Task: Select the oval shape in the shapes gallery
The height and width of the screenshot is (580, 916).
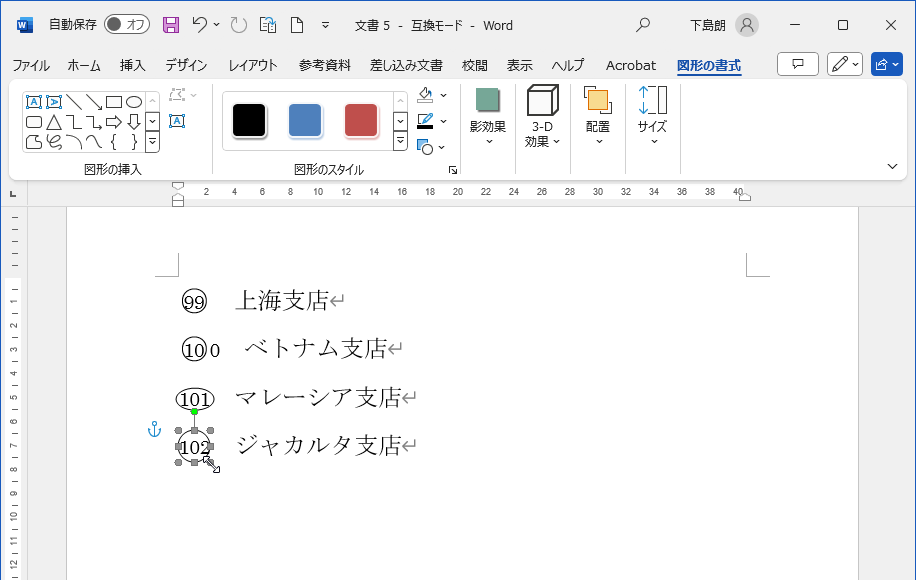Action: tap(133, 102)
